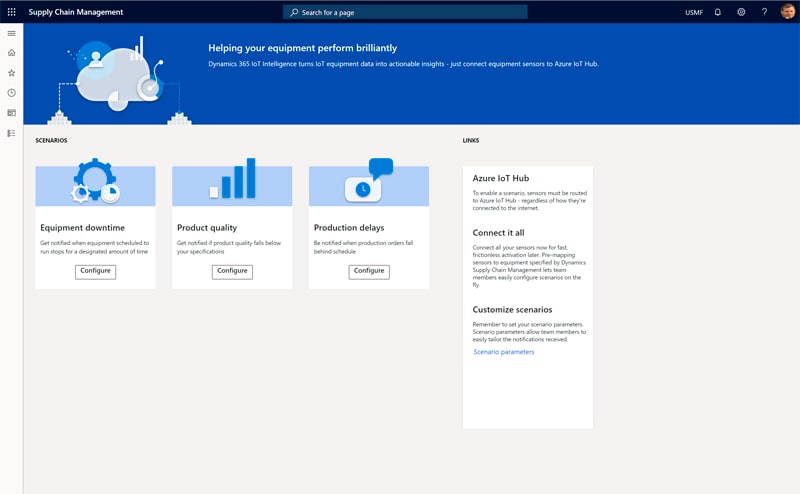The image size is (800, 494).
Task: Switch company using USMF selector
Action: click(x=694, y=12)
